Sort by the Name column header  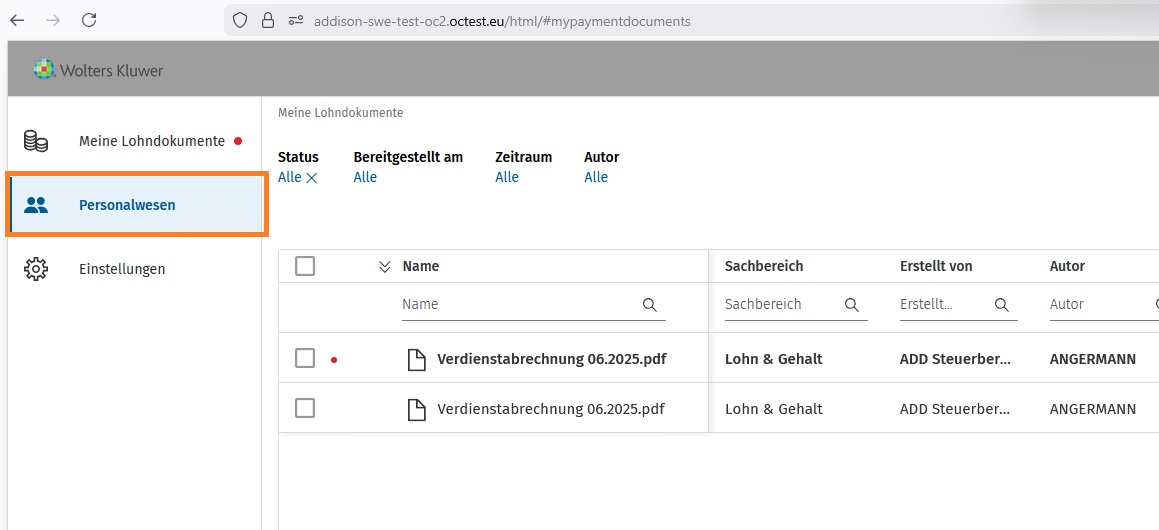[x=421, y=266]
